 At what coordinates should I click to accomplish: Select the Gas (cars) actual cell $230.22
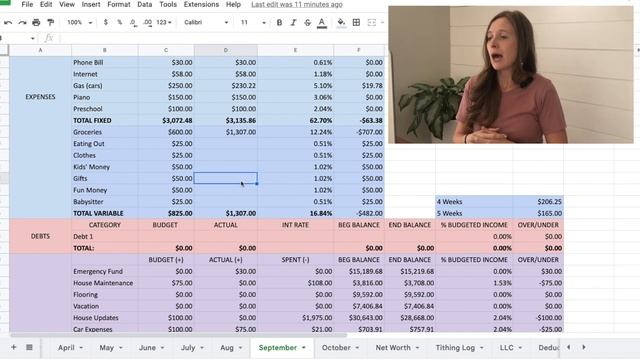coord(226,86)
